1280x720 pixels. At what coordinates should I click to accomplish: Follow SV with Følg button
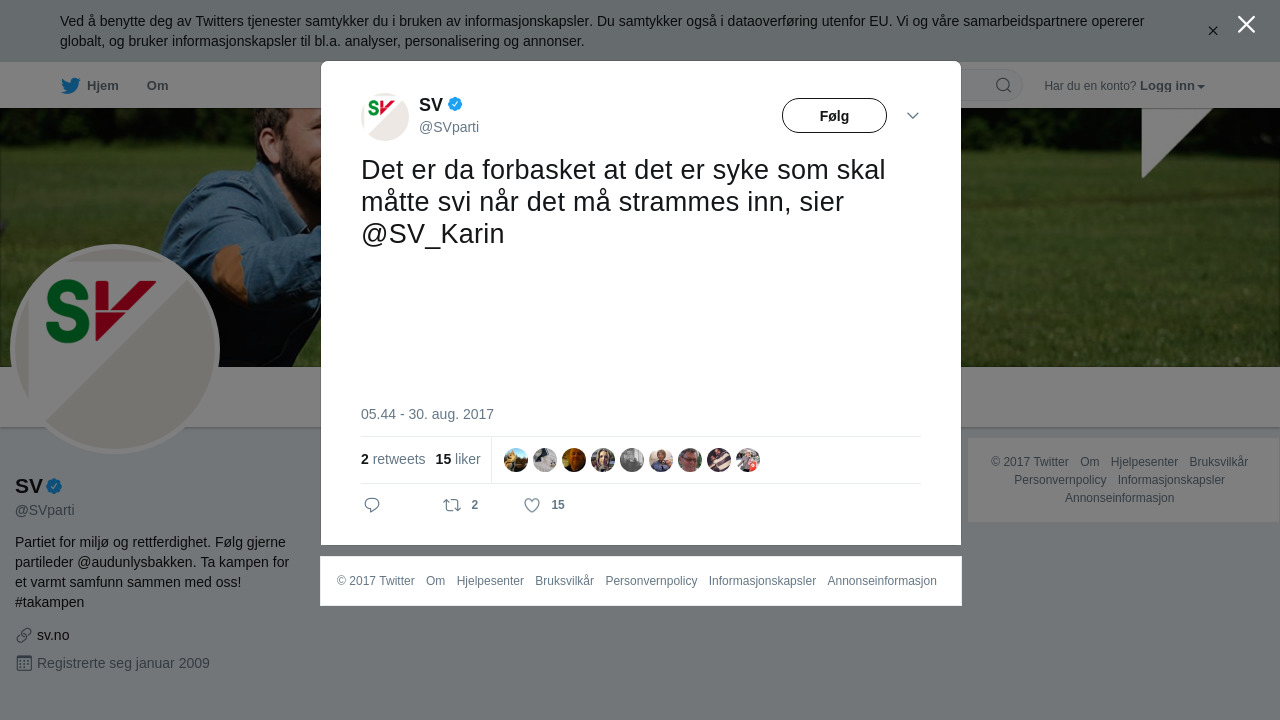(834, 116)
